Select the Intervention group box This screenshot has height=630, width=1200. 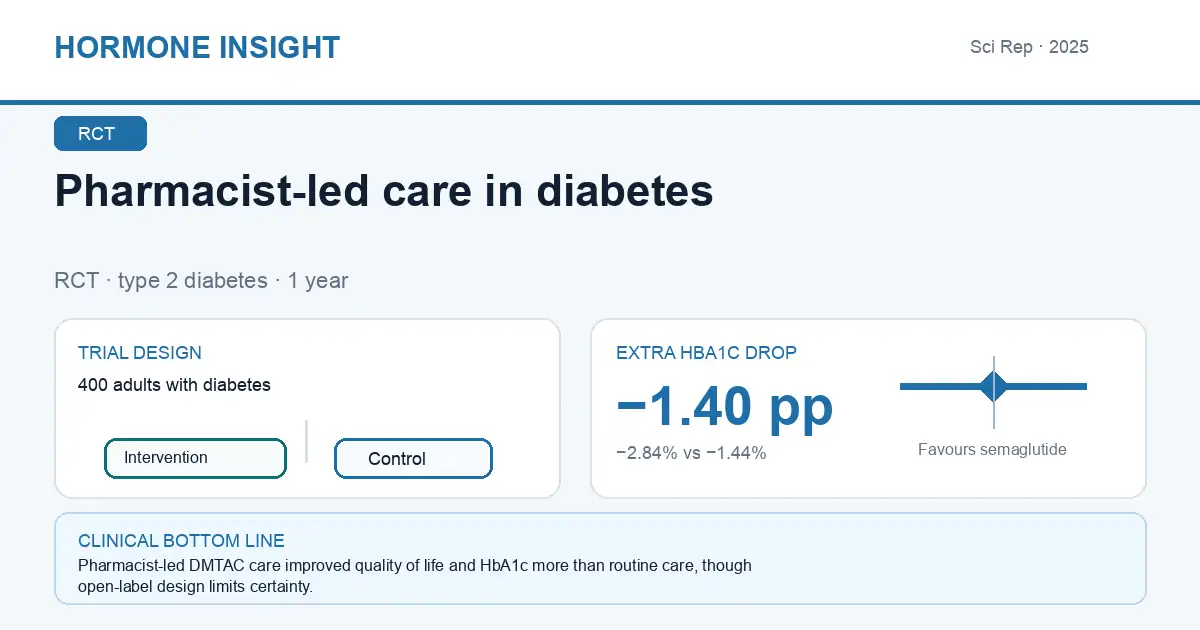(196, 458)
